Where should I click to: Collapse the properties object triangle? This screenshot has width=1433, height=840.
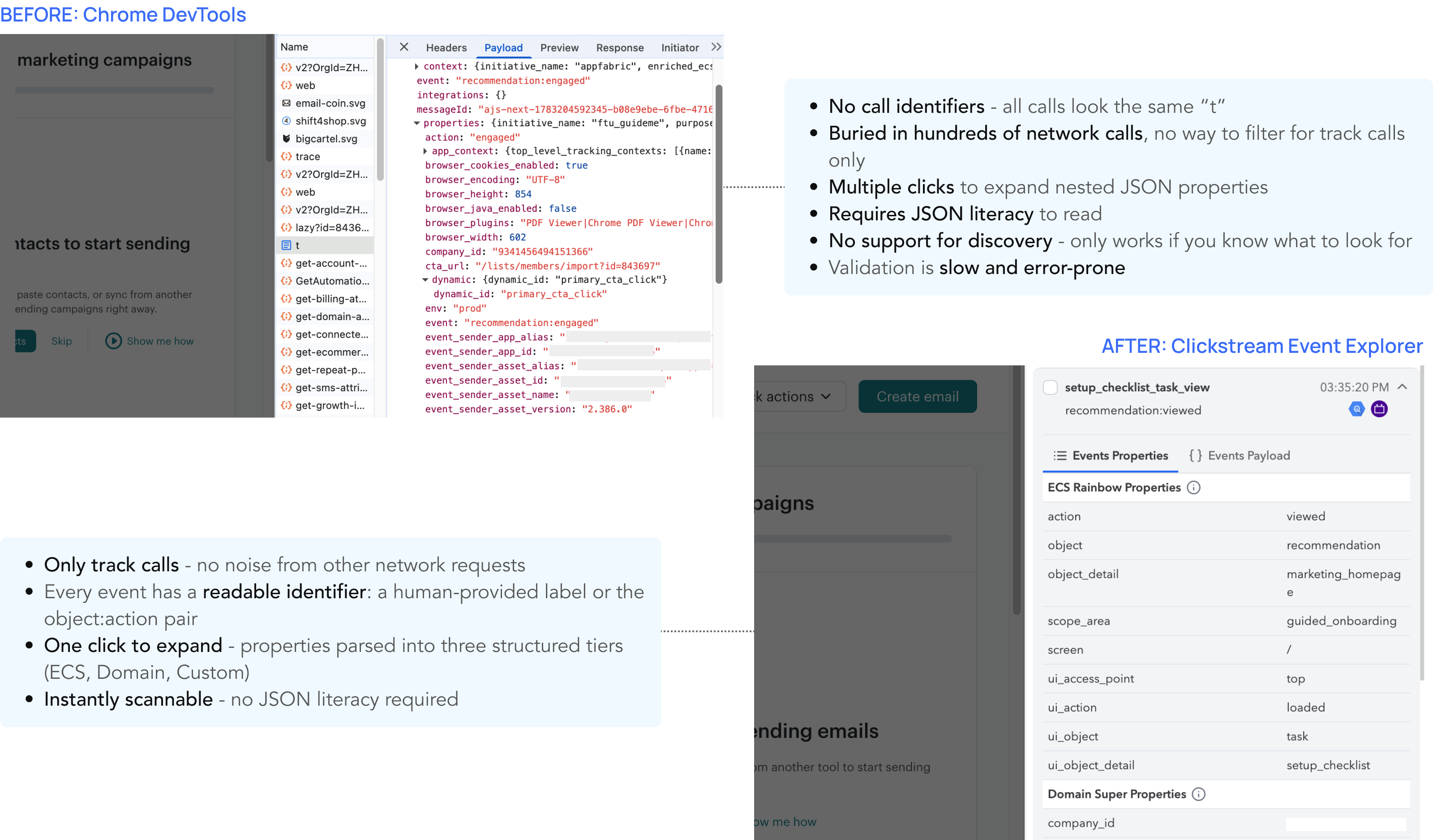417,124
